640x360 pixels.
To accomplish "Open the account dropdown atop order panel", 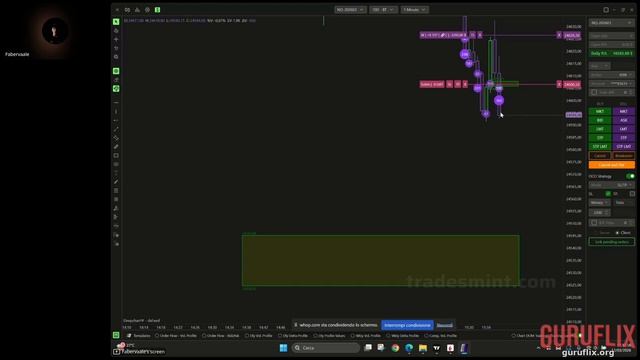I will 611,22.
